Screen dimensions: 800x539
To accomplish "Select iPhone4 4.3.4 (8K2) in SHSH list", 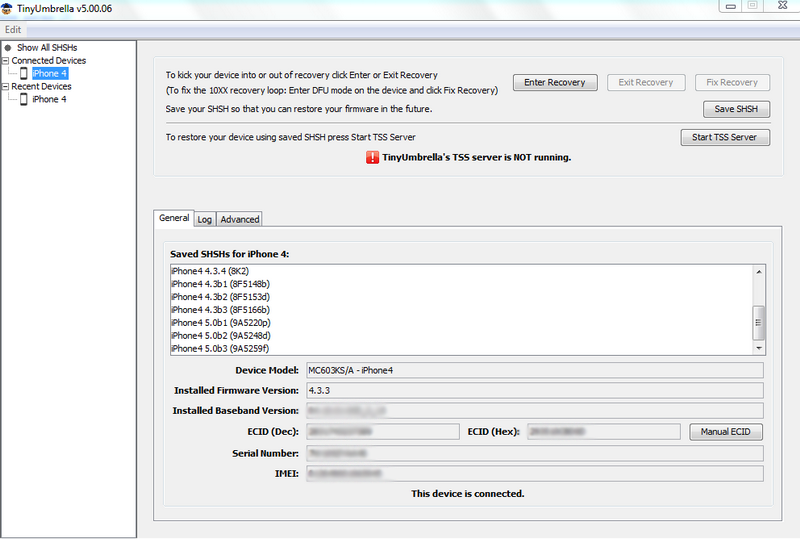I will point(461,271).
